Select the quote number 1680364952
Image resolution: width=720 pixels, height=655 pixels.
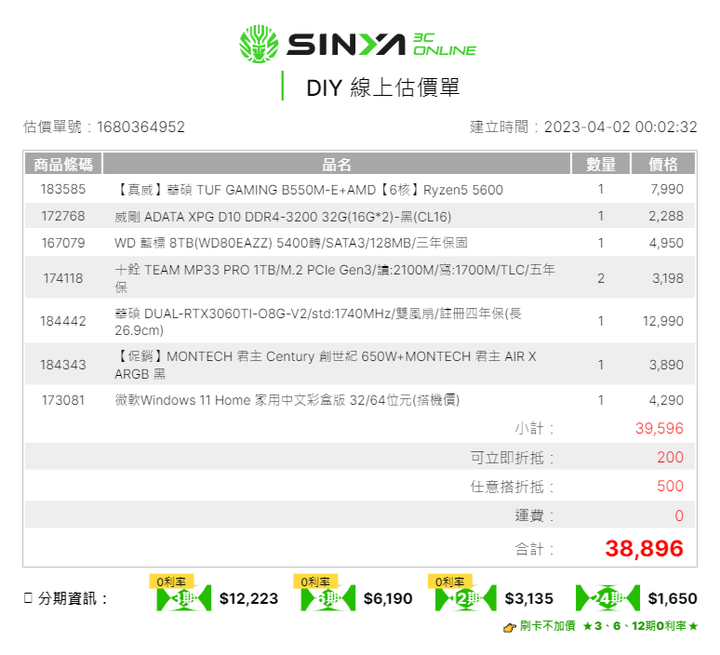click(141, 127)
